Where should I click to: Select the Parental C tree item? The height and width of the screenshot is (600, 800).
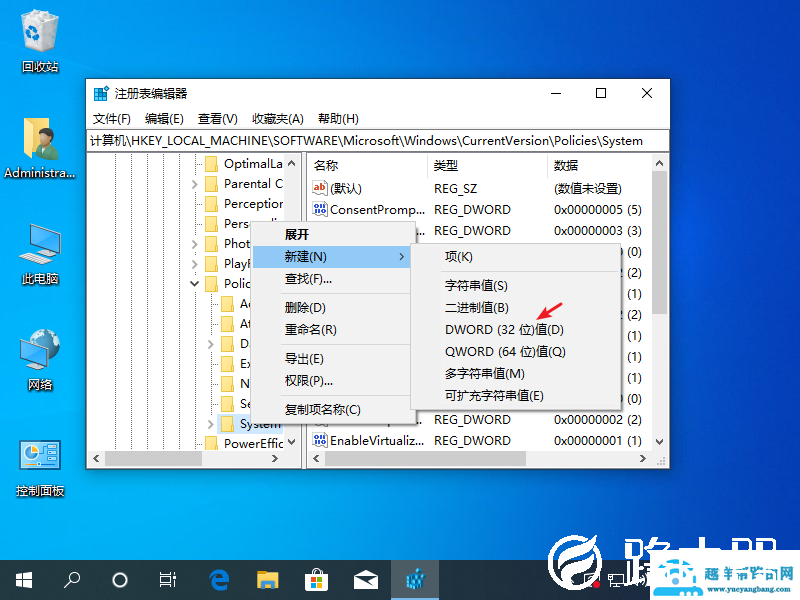pyautogui.click(x=253, y=184)
